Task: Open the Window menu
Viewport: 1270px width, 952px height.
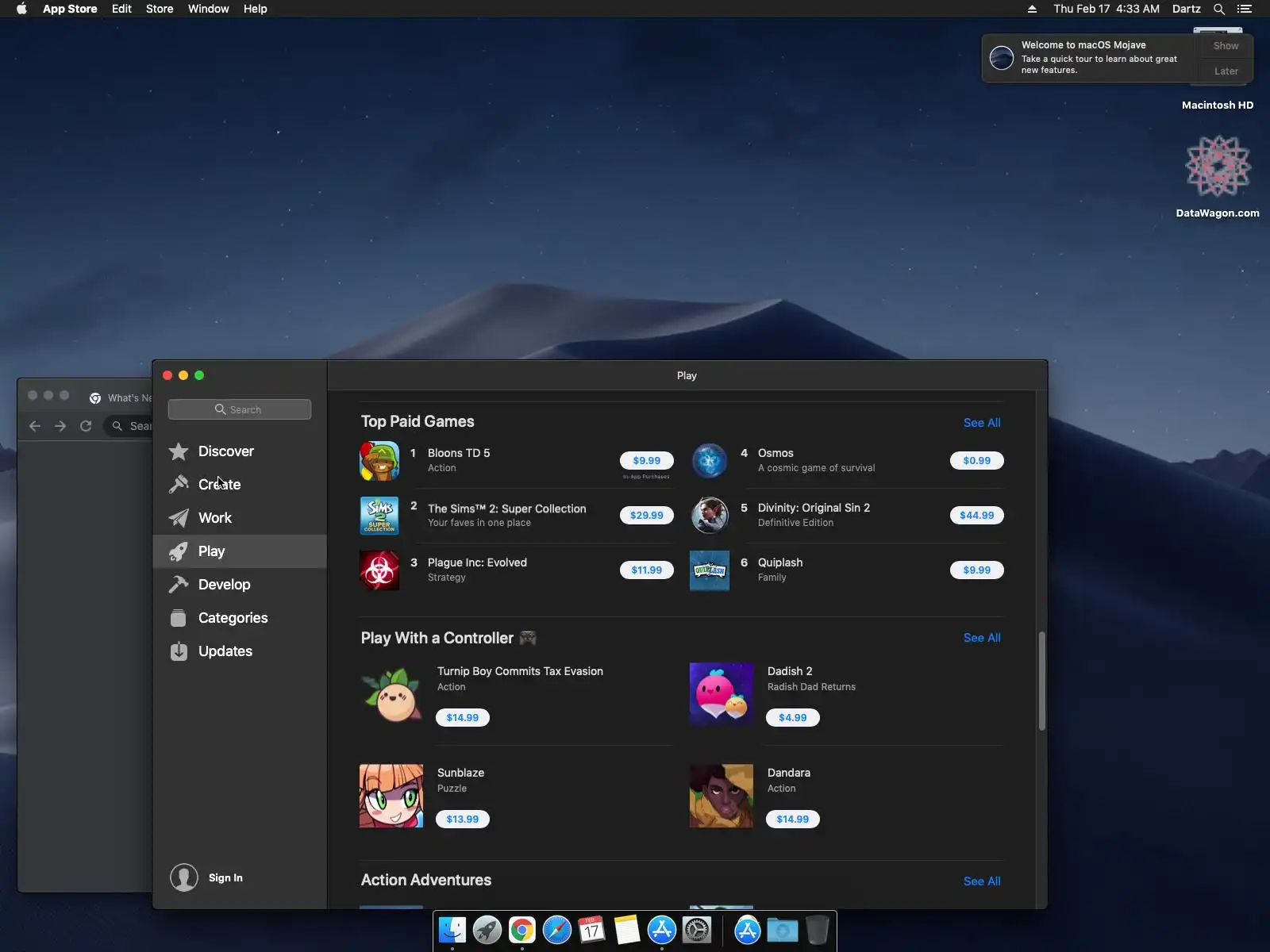Action: pos(209,9)
